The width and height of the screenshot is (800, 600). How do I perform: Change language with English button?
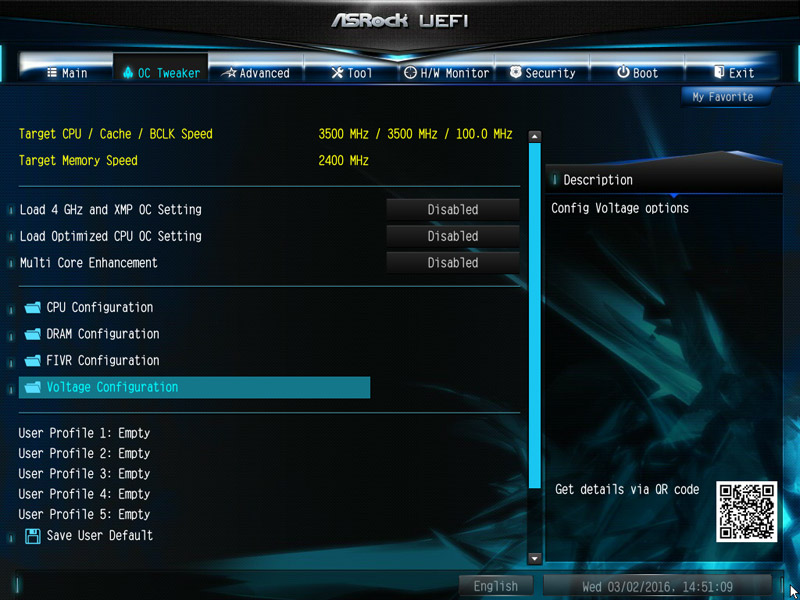495,586
